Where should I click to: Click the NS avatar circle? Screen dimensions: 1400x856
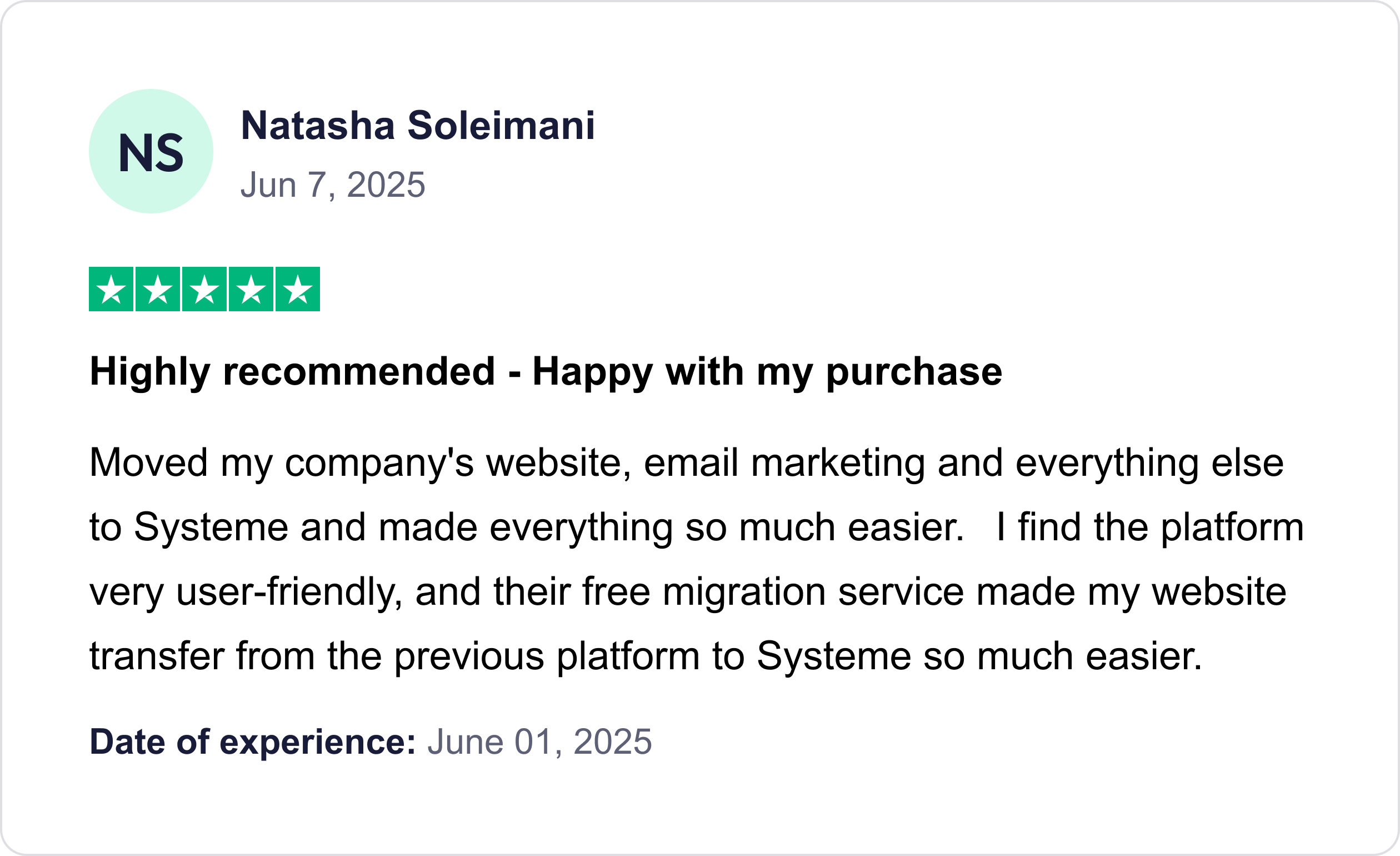coord(151,151)
